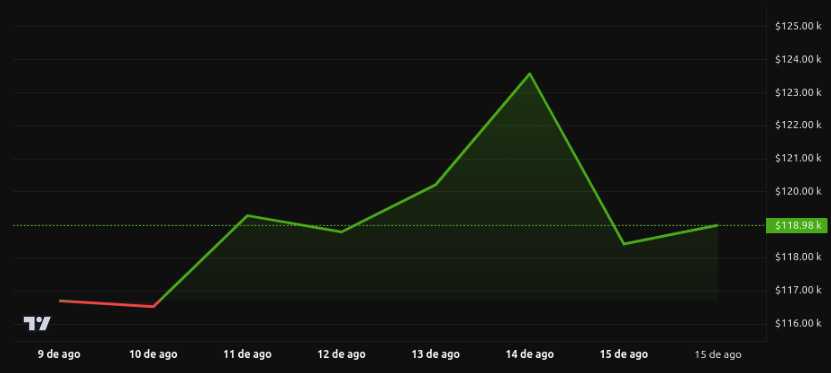
Task: Click the $122.00 k price axis label
Action: 798,125
